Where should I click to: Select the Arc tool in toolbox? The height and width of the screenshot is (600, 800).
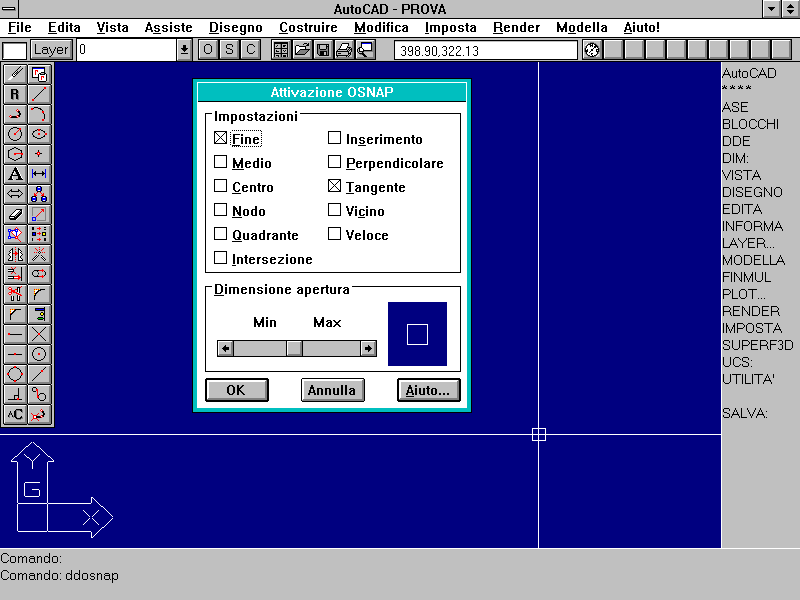click(x=39, y=114)
